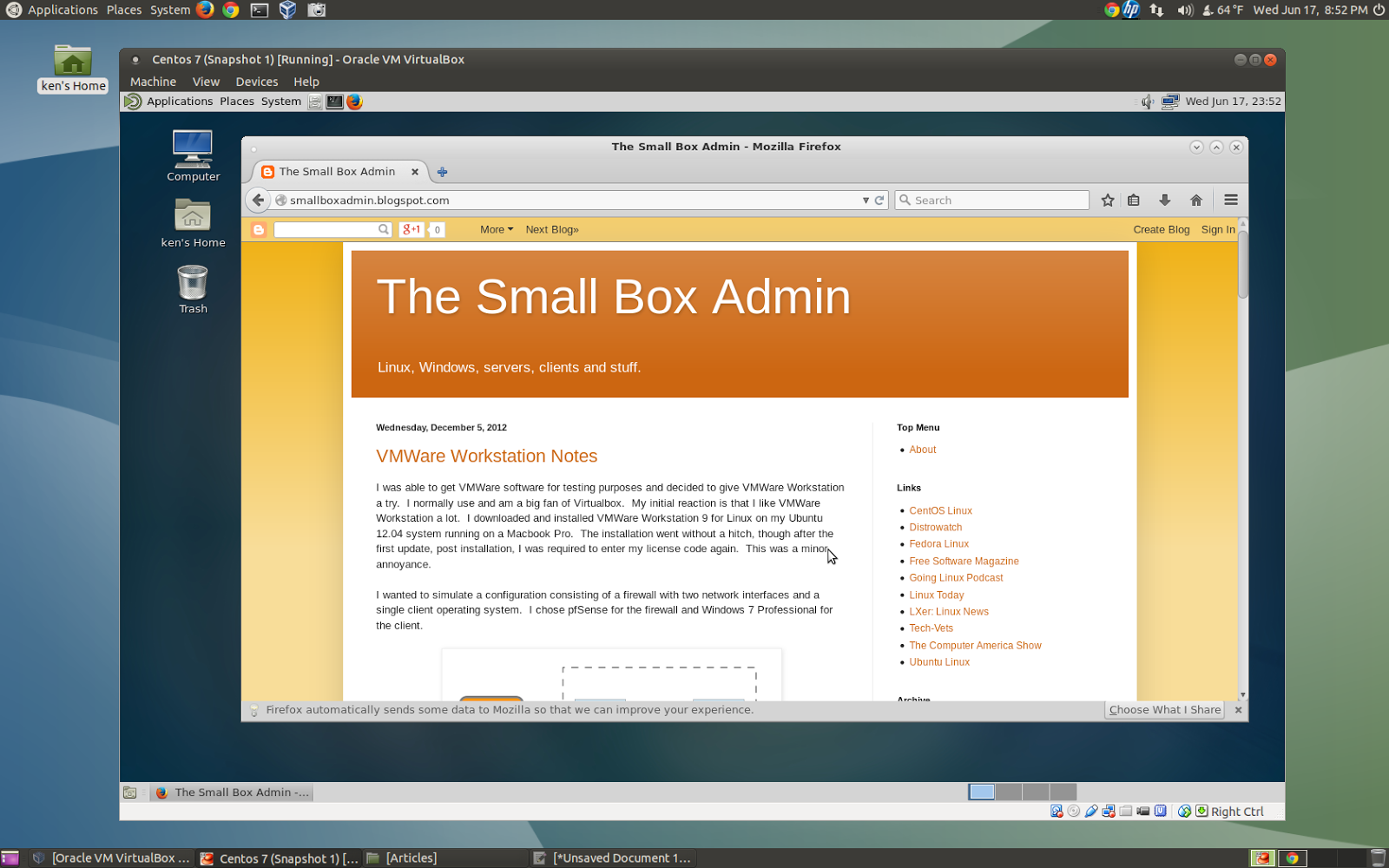Open history dropdown arrow in the URL bar
The image size is (1389, 868).
pyautogui.click(x=866, y=201)
